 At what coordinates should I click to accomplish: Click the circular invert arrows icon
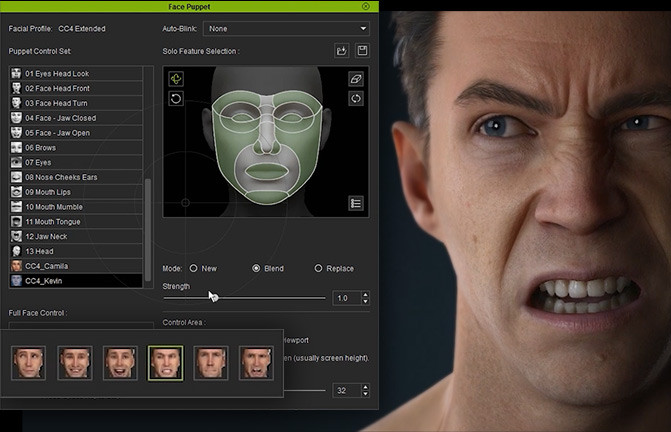pos(356,99)
